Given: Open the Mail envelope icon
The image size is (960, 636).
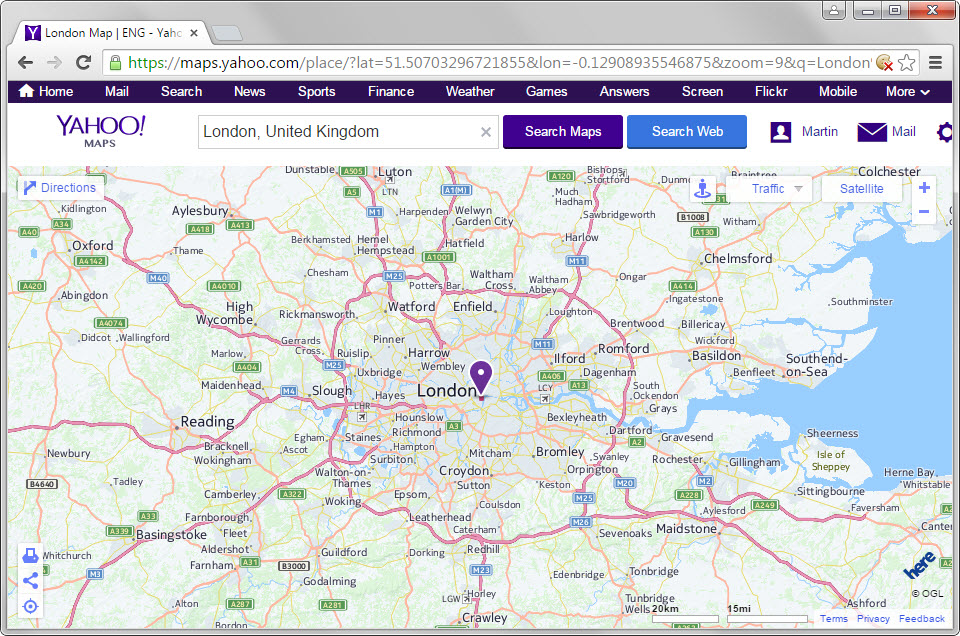Looking at the screenshot, I should point(872,132).
